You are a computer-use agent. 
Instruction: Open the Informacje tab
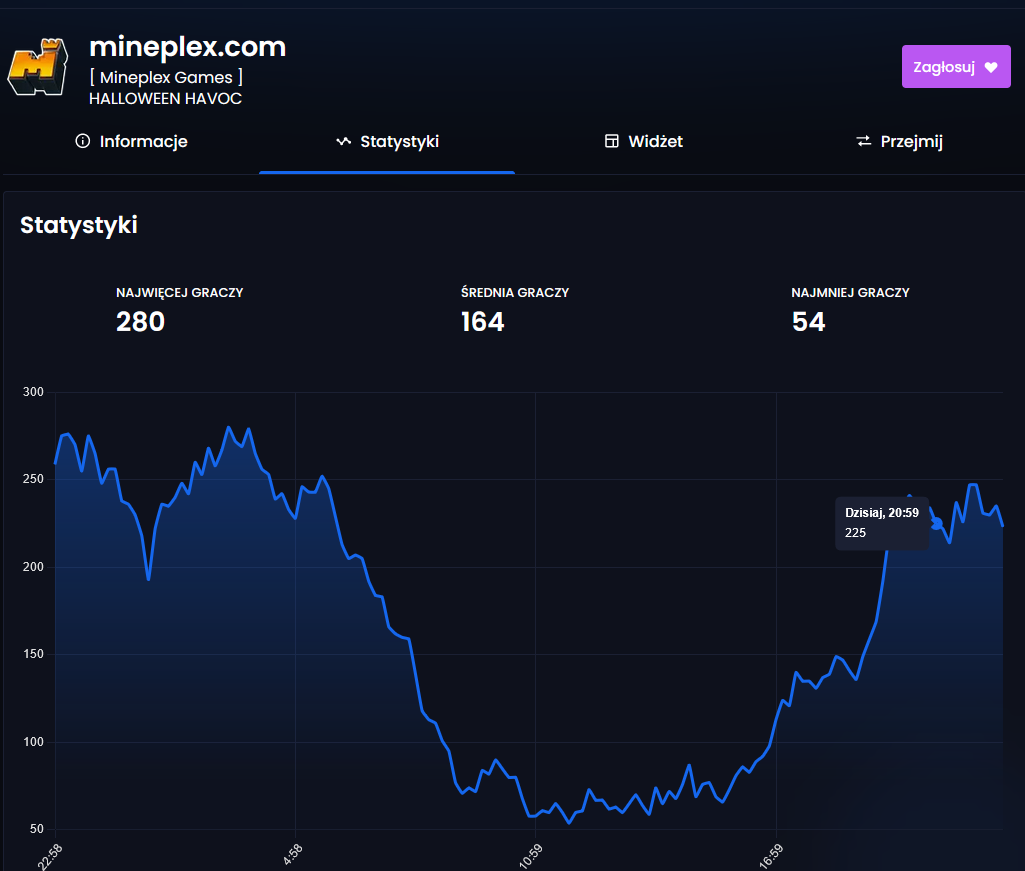coord(143,141)
